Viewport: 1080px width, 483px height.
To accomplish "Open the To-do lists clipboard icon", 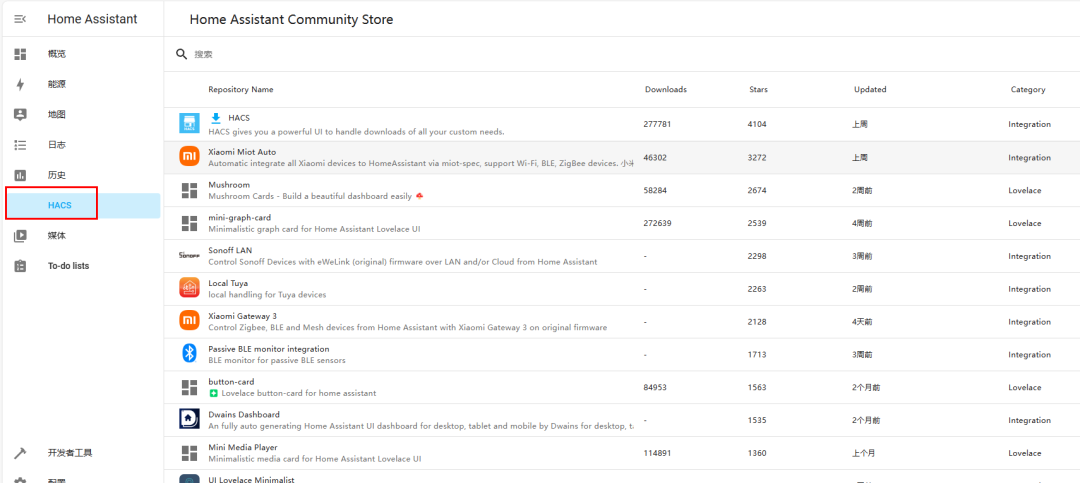I will 20,266.
